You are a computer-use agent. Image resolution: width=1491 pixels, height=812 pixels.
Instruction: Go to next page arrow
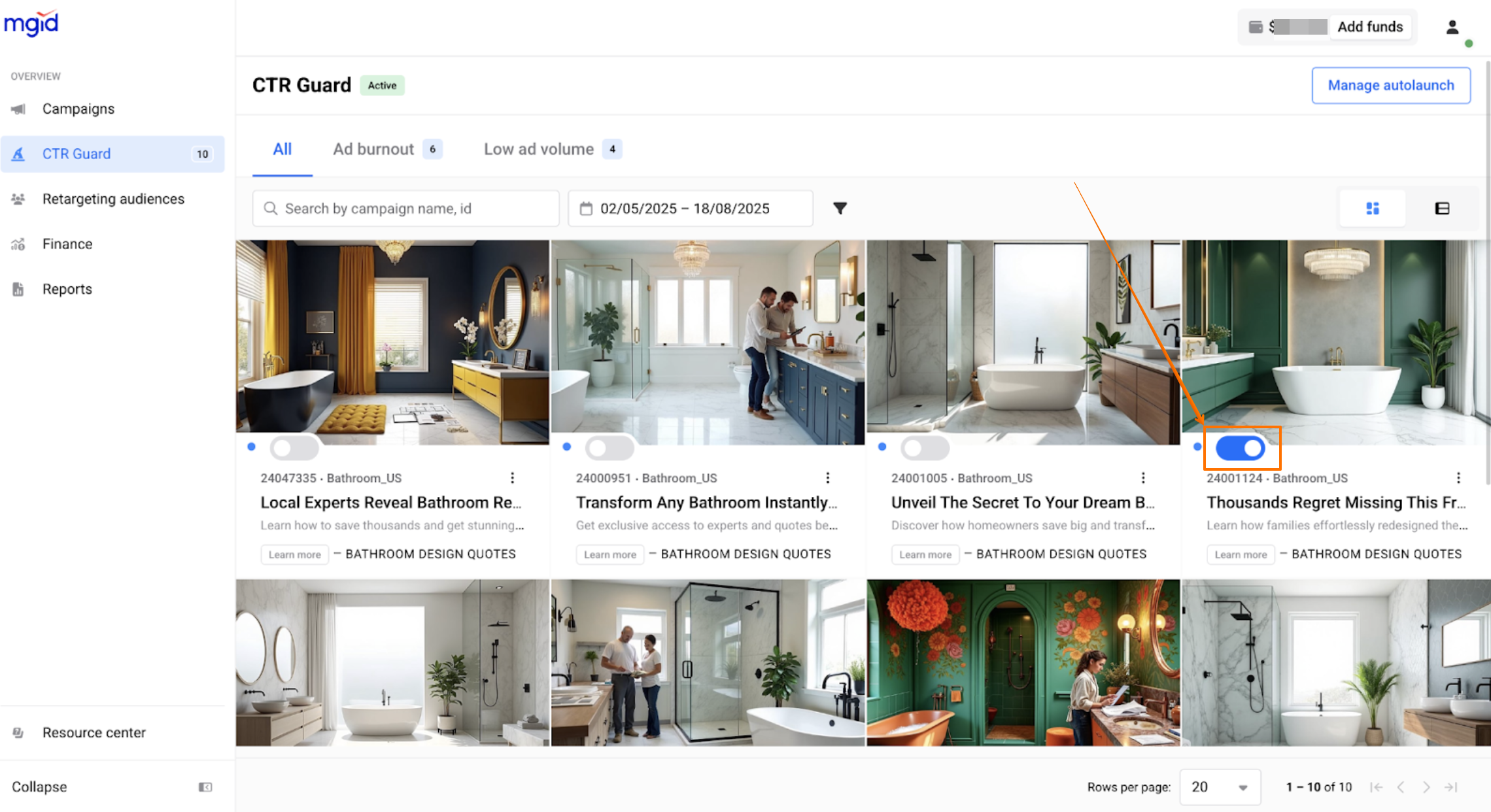coord(1426,787)
